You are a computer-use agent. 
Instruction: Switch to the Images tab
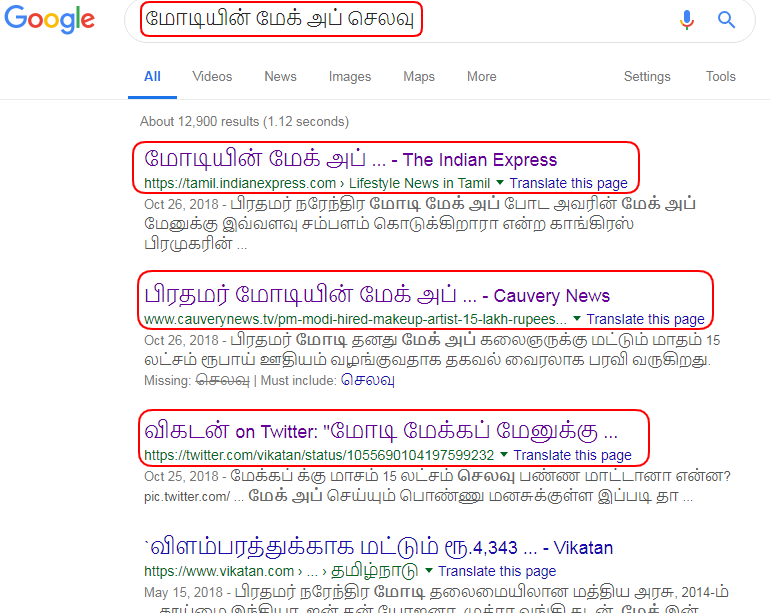pos(350,77)
